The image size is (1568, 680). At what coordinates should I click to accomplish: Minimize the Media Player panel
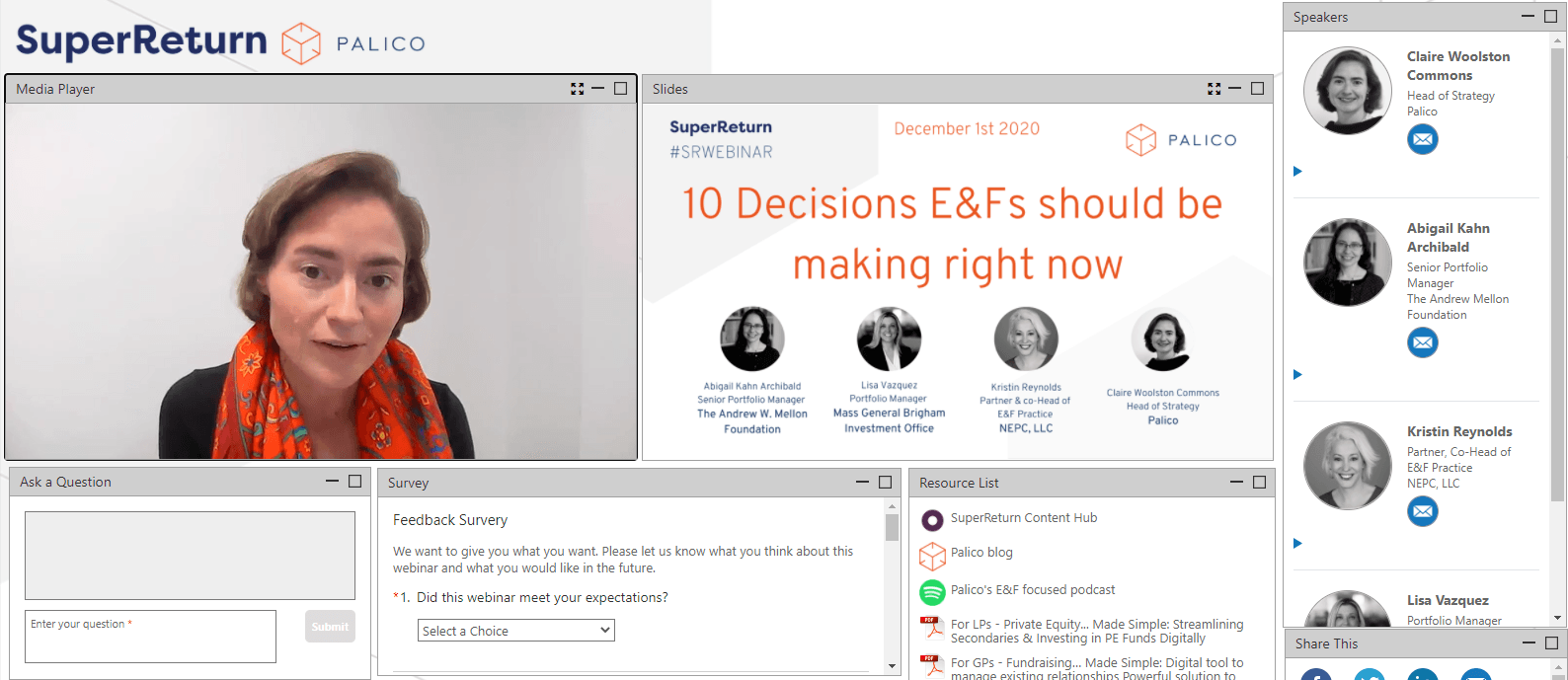pyautogui.click(x=597, y=89)
